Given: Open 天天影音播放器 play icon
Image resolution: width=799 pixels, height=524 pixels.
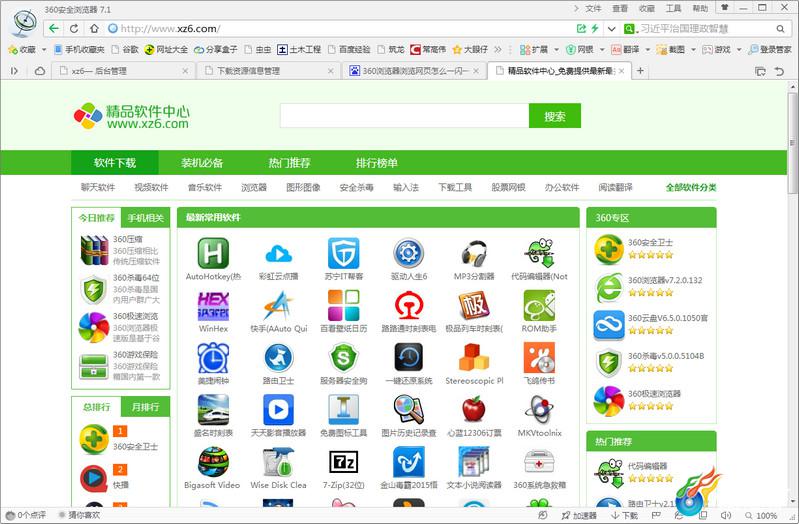Looking at the screenshot, I should [278, 409].
